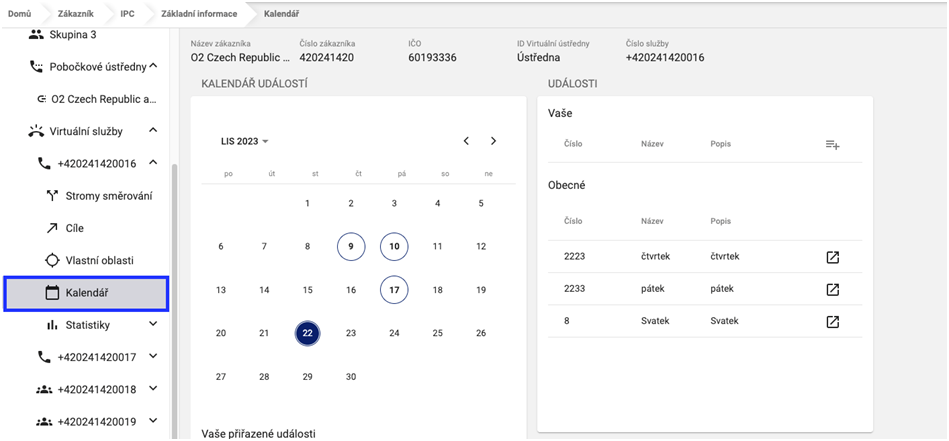Open the Svatek event external link icon
Image resolution: width=949 pixels, height=441 pixels.
[832, 322]
